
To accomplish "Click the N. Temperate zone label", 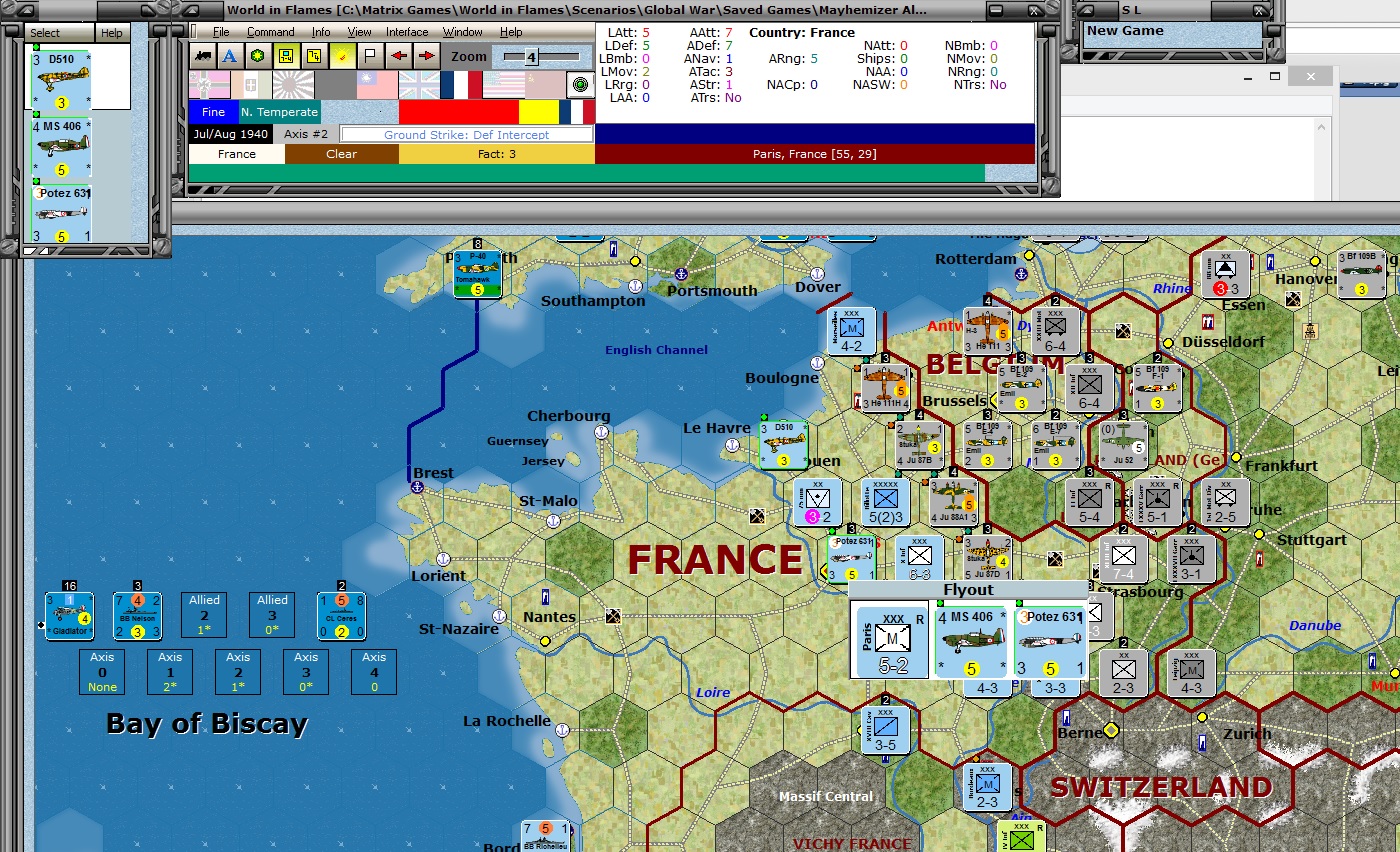I will click(x=279, y=112).
